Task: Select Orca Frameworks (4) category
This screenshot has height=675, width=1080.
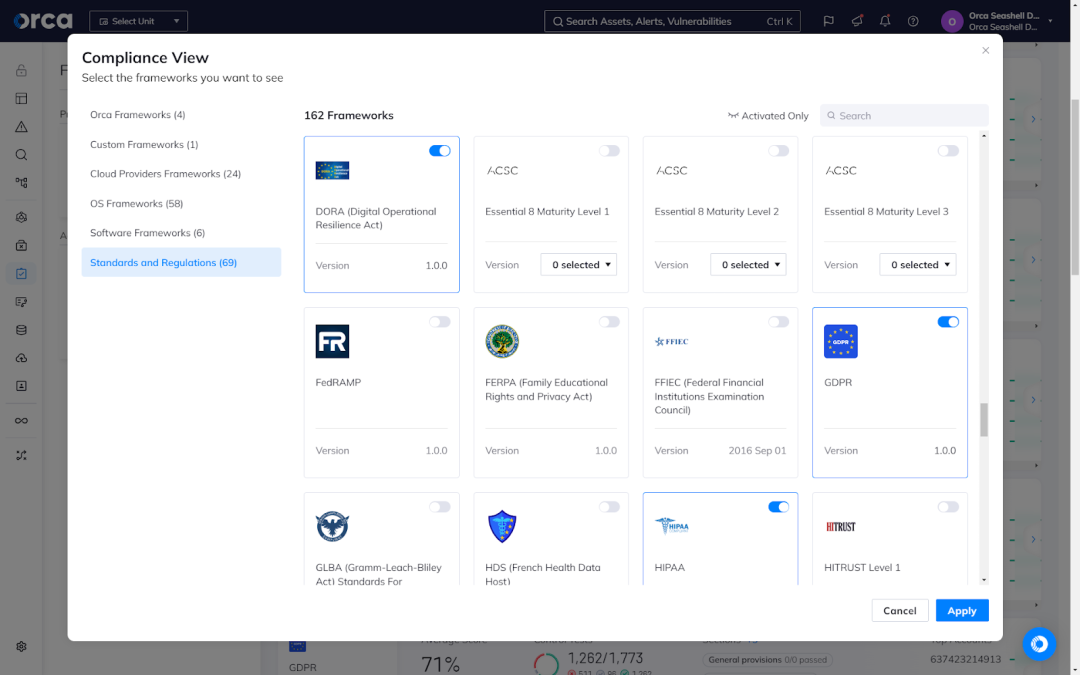Action: 181,114
